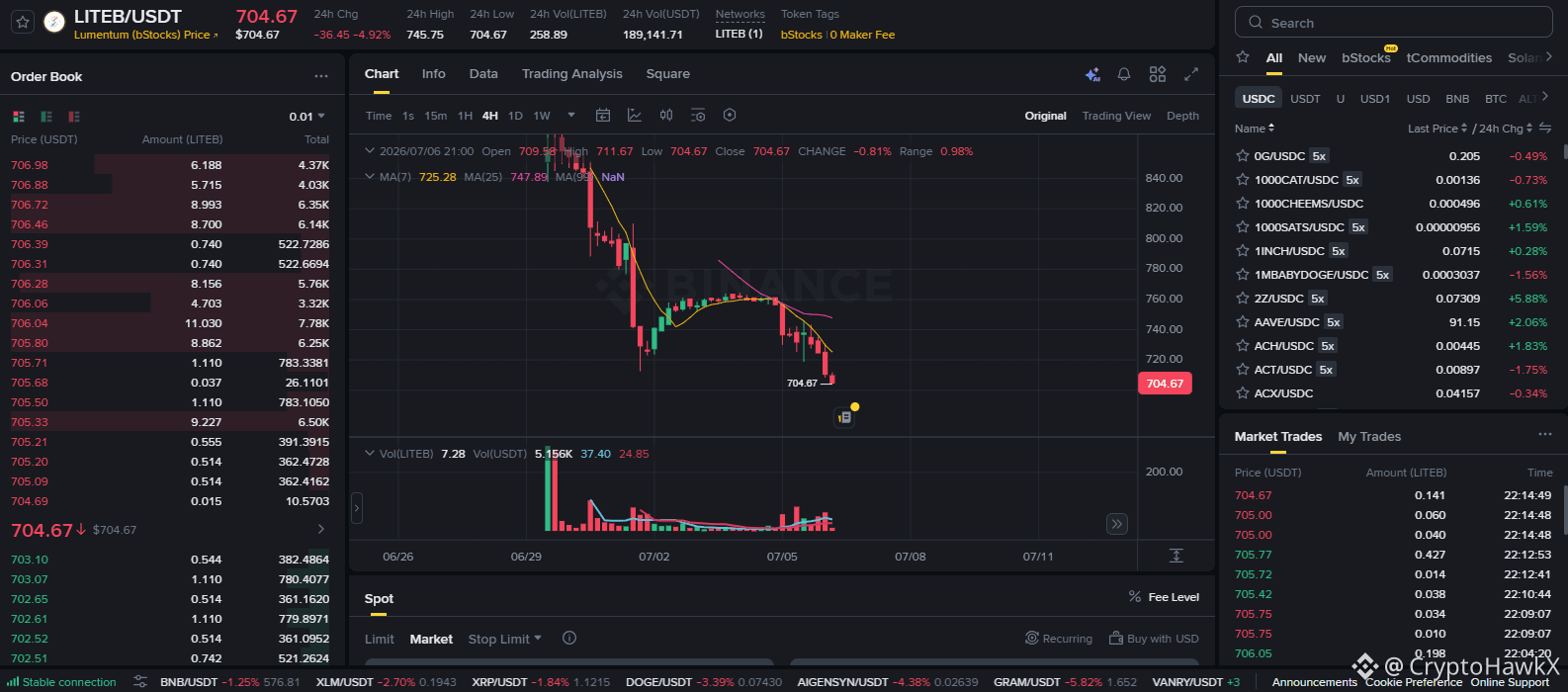Open ticker settings icon in bottom bar

pos(140,681)
